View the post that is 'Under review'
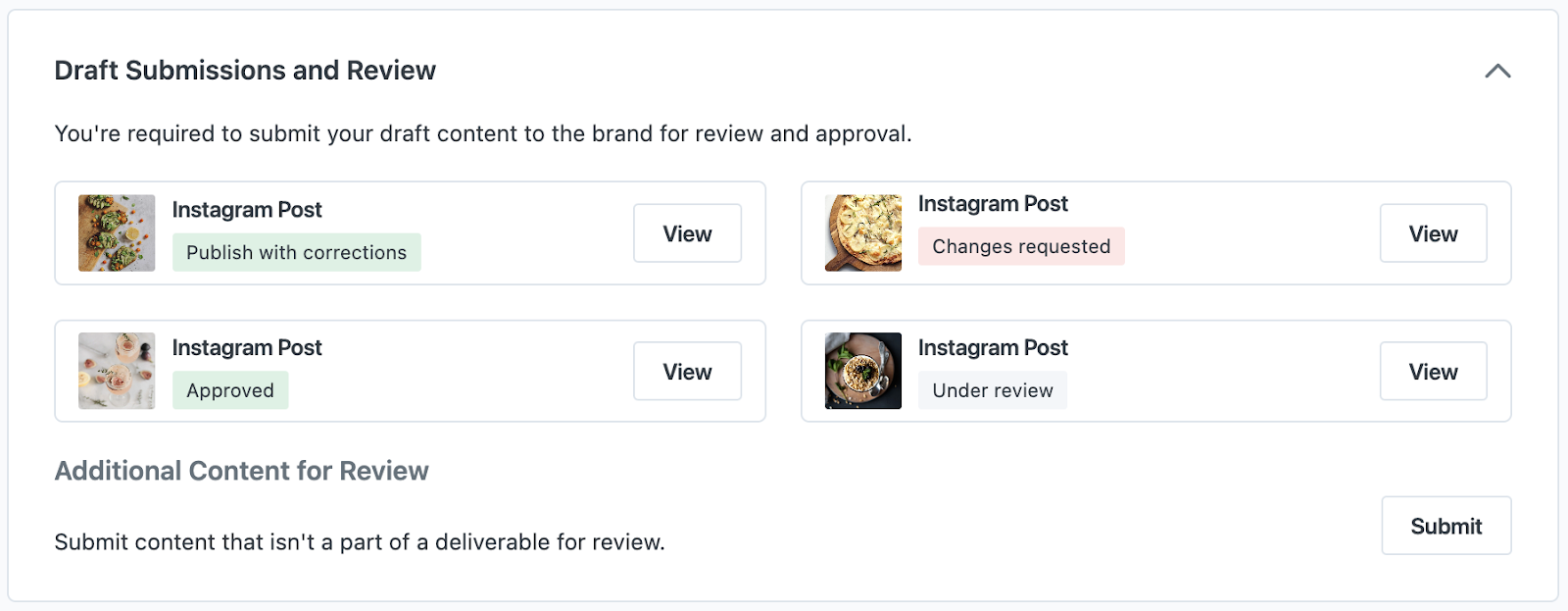1568x611 pixels. tap(1433, 371)
